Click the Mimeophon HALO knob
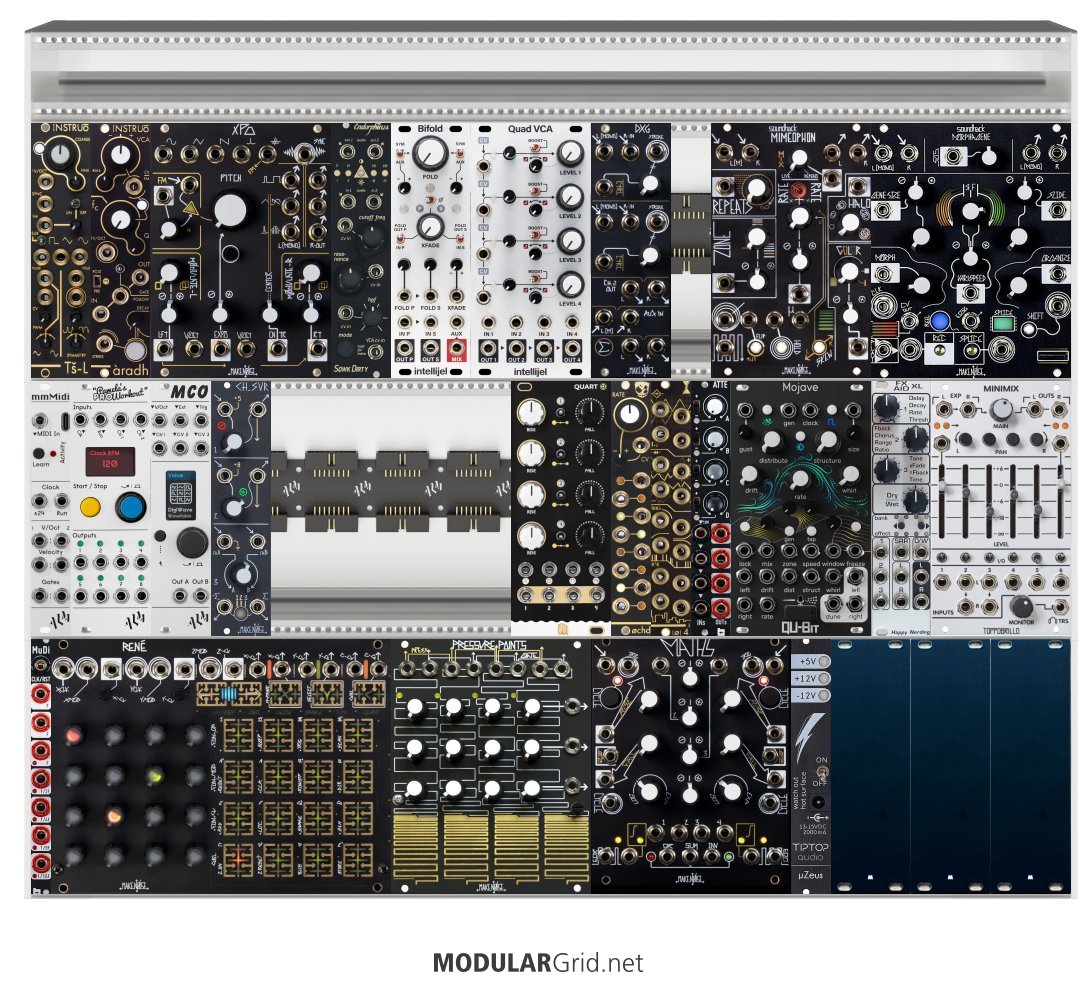This screenshot has height=984, width=1078. point(850,223)
